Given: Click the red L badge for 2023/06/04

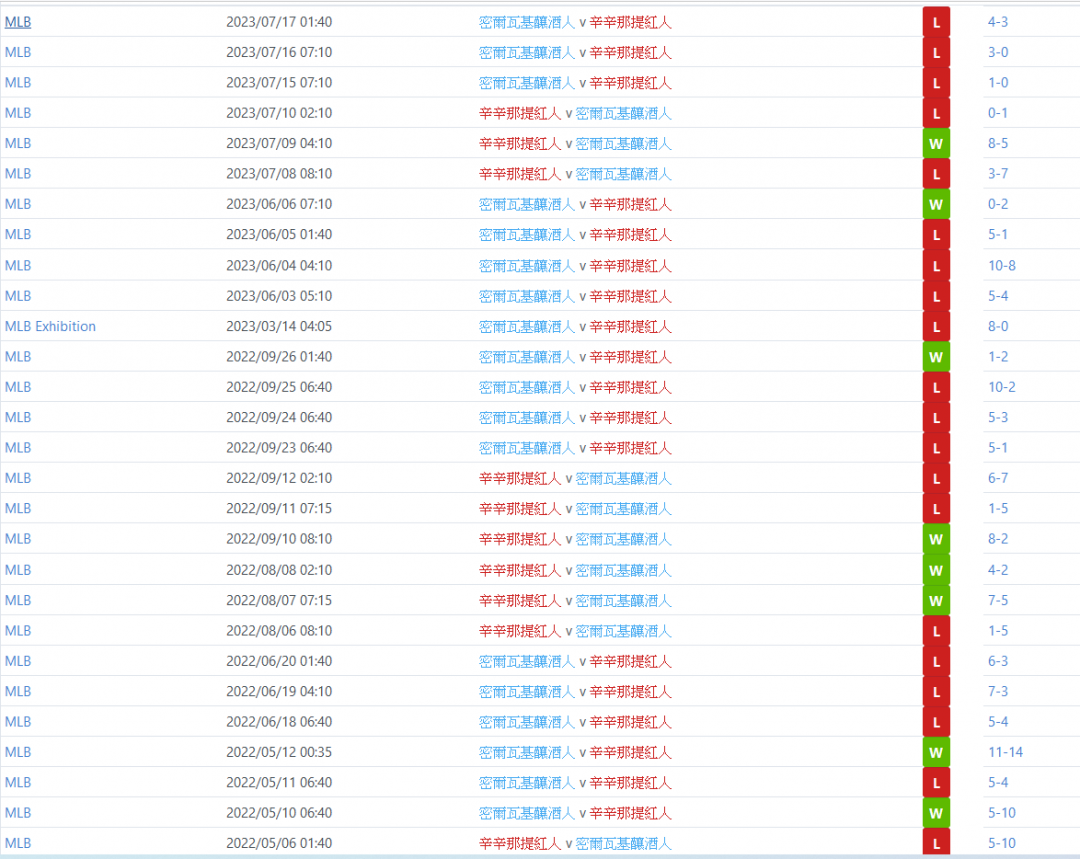Looking at the screenshot, I should (936, 266).
